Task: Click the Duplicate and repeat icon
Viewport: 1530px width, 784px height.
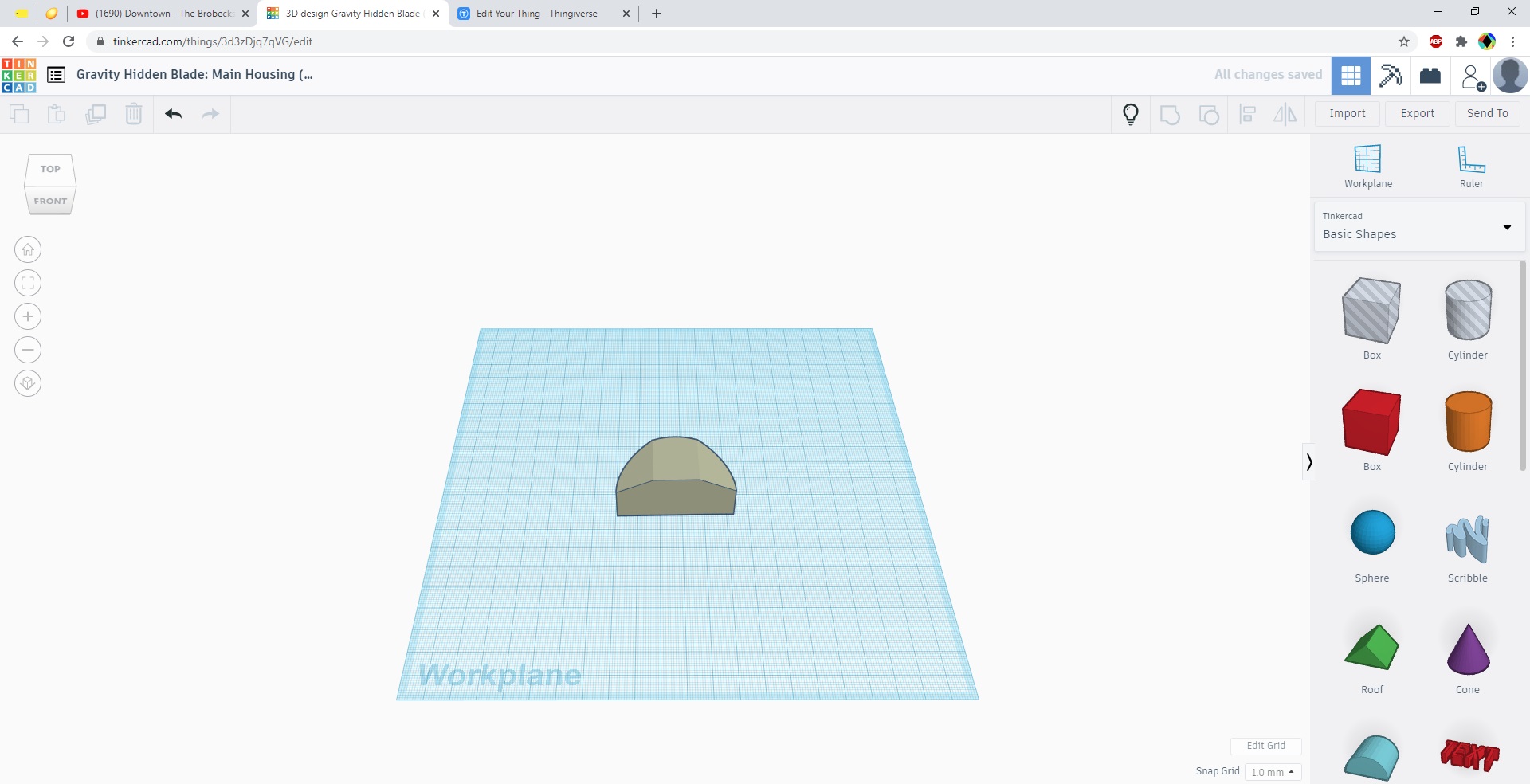Action: point(96,114)
